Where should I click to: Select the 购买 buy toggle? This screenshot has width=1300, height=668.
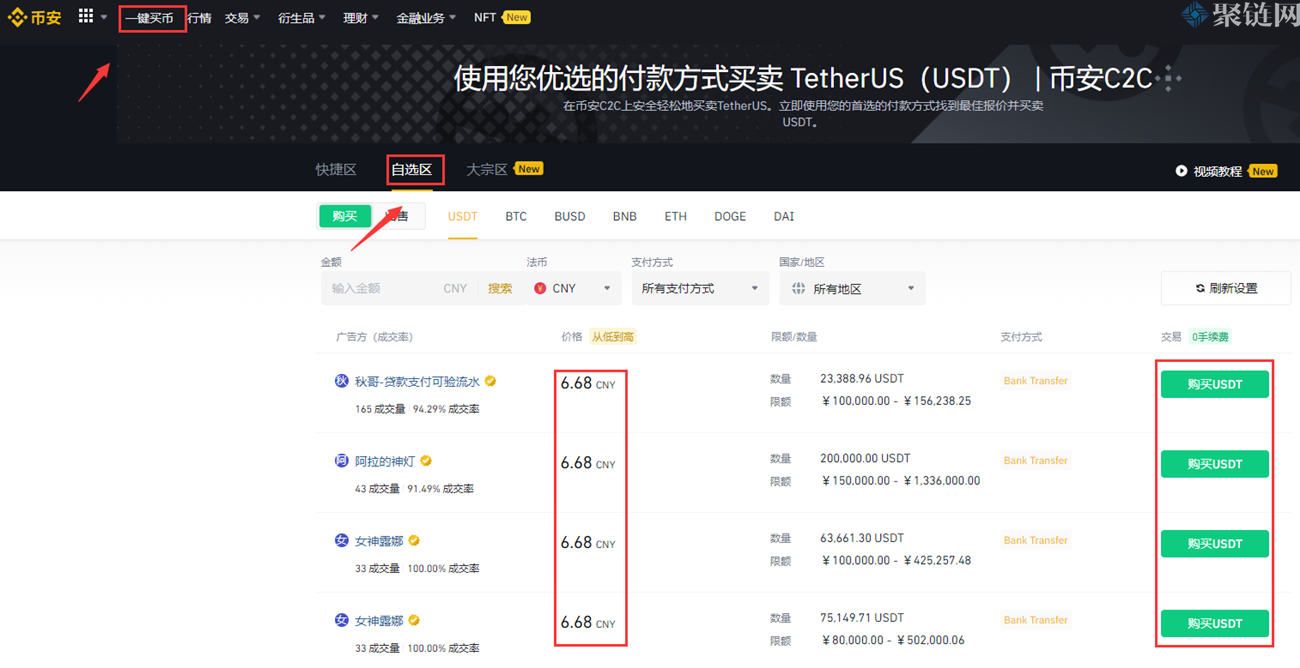pos(344,215)
